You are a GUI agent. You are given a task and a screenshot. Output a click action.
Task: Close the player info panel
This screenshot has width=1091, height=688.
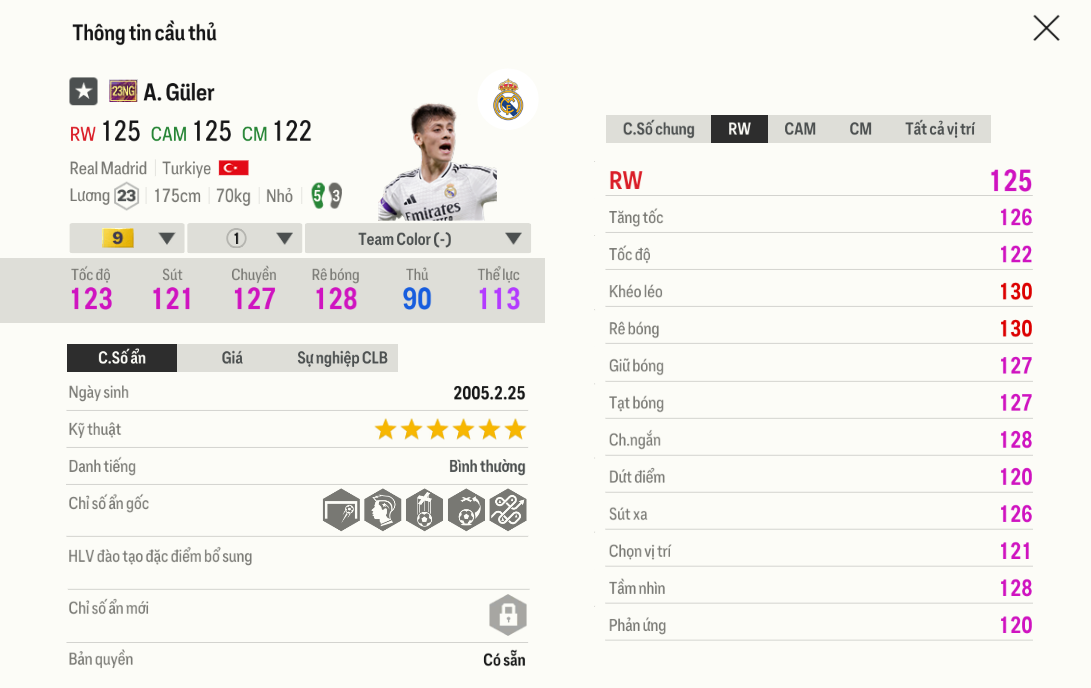pyautogui.click(x=1046, y=29)
